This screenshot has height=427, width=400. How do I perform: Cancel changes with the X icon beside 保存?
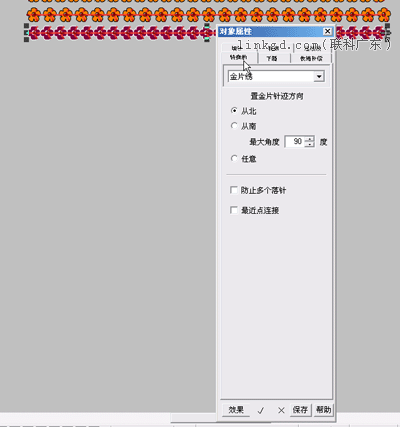281,410
